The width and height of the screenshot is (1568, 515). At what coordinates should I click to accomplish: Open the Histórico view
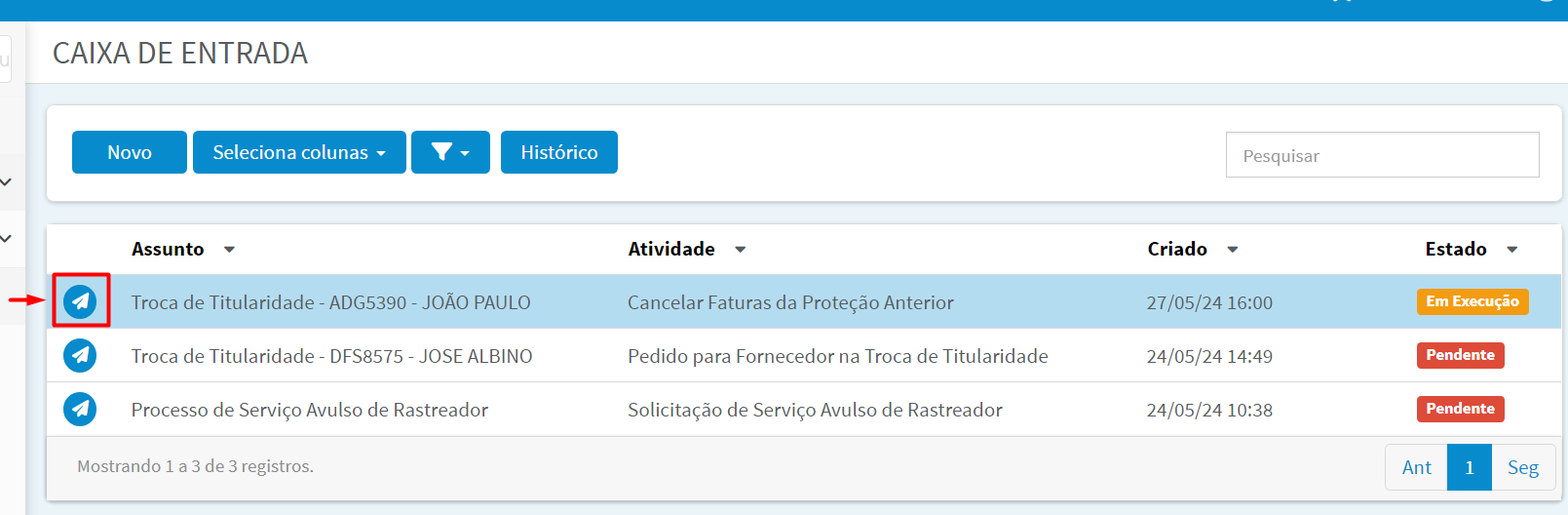click(559, 152)
